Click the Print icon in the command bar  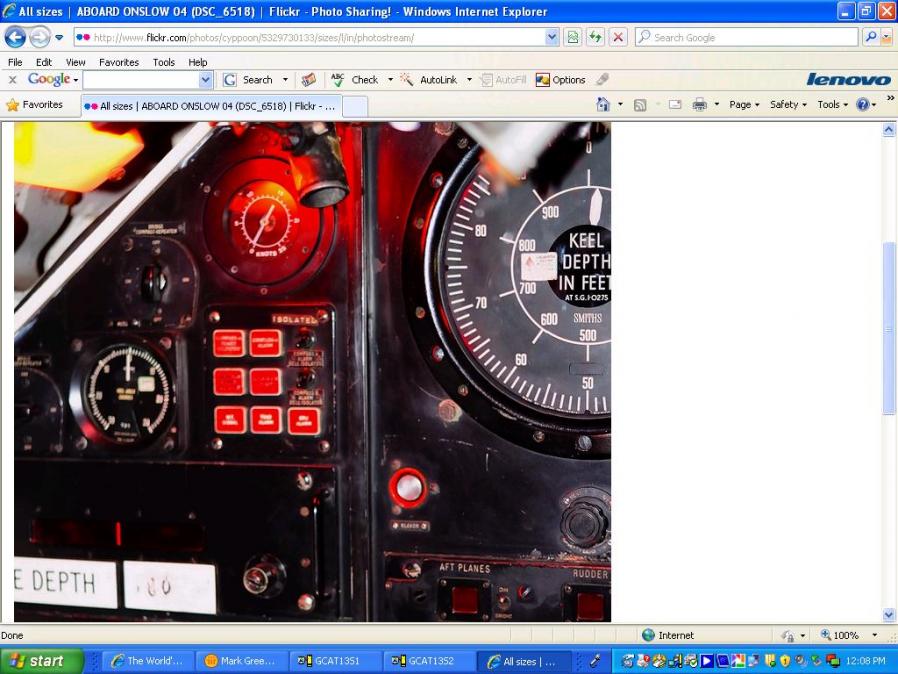click(x=699, y=105)
